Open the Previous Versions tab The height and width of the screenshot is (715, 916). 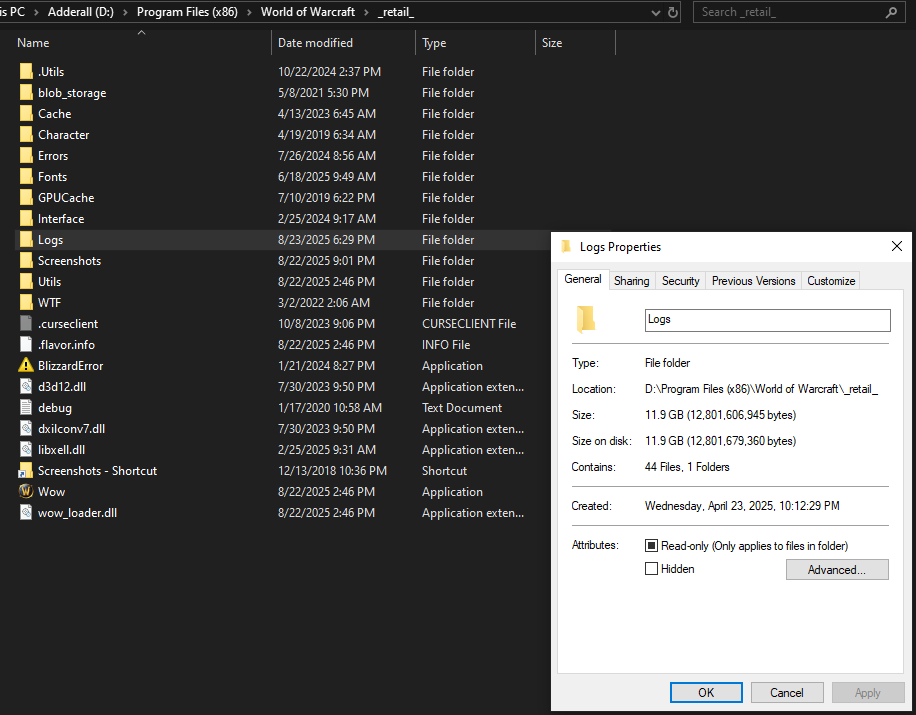[x=754, y=281]
